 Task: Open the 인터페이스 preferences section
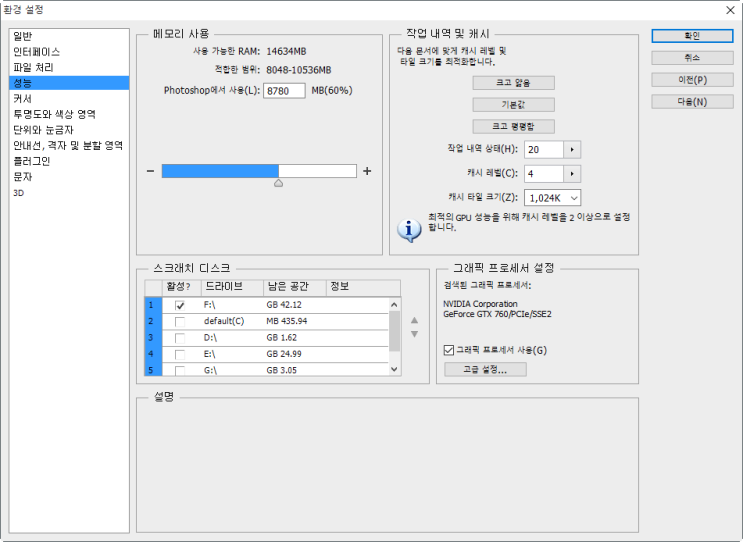coord(69,52)
